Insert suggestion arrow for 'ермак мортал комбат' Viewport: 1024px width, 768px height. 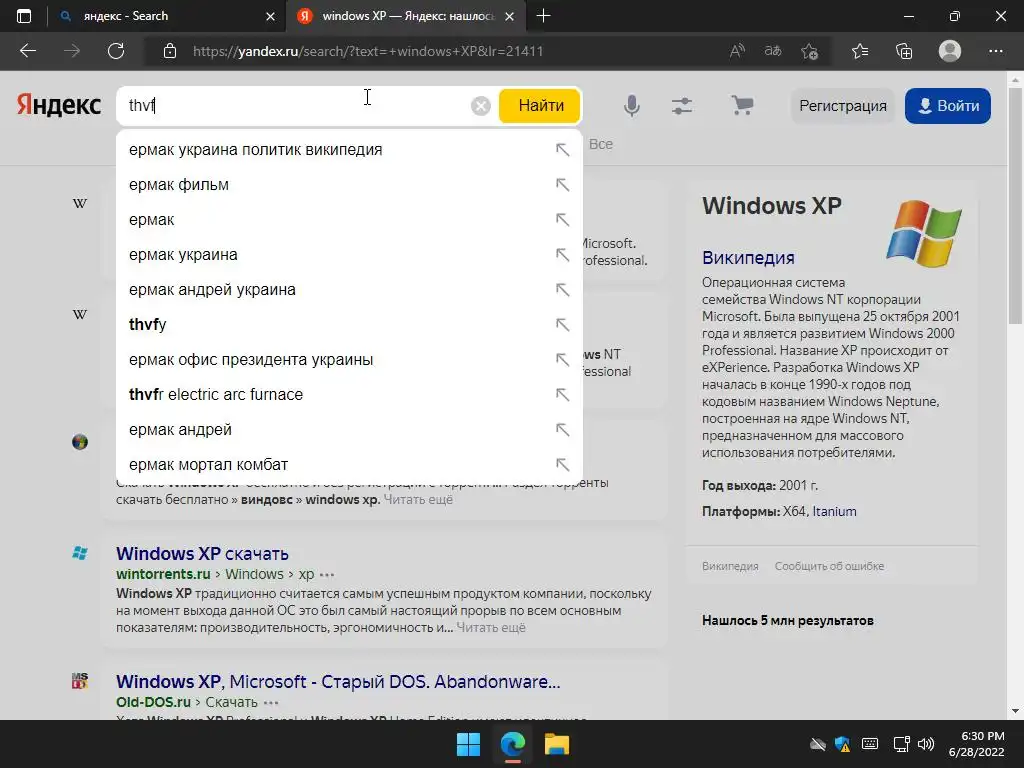pyautogui.click(x=562, y=464)
